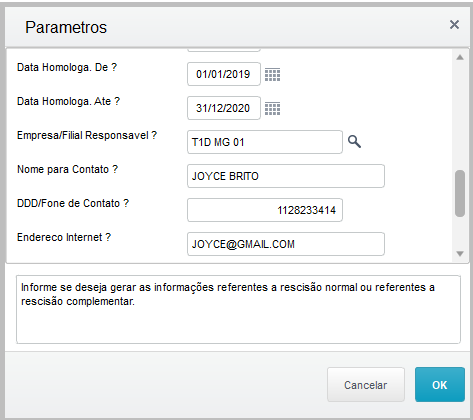Open calendar picker for Data Homologa. Ate
Screen dimensions: 473x420
[x=272, y=108]
